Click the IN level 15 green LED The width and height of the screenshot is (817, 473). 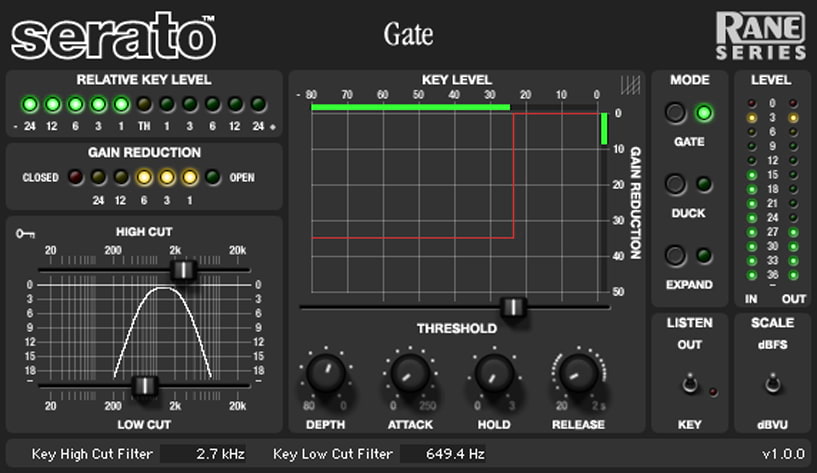751,175
